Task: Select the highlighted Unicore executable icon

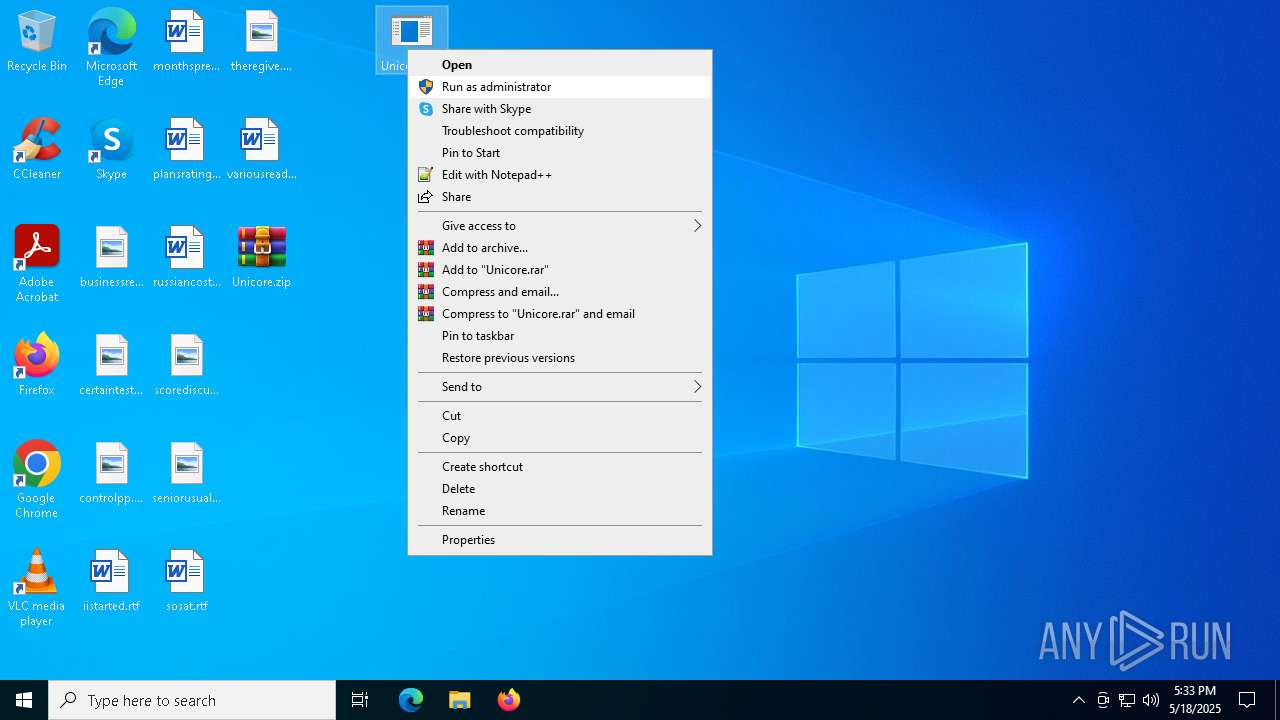Action: [x=411, y=30]
